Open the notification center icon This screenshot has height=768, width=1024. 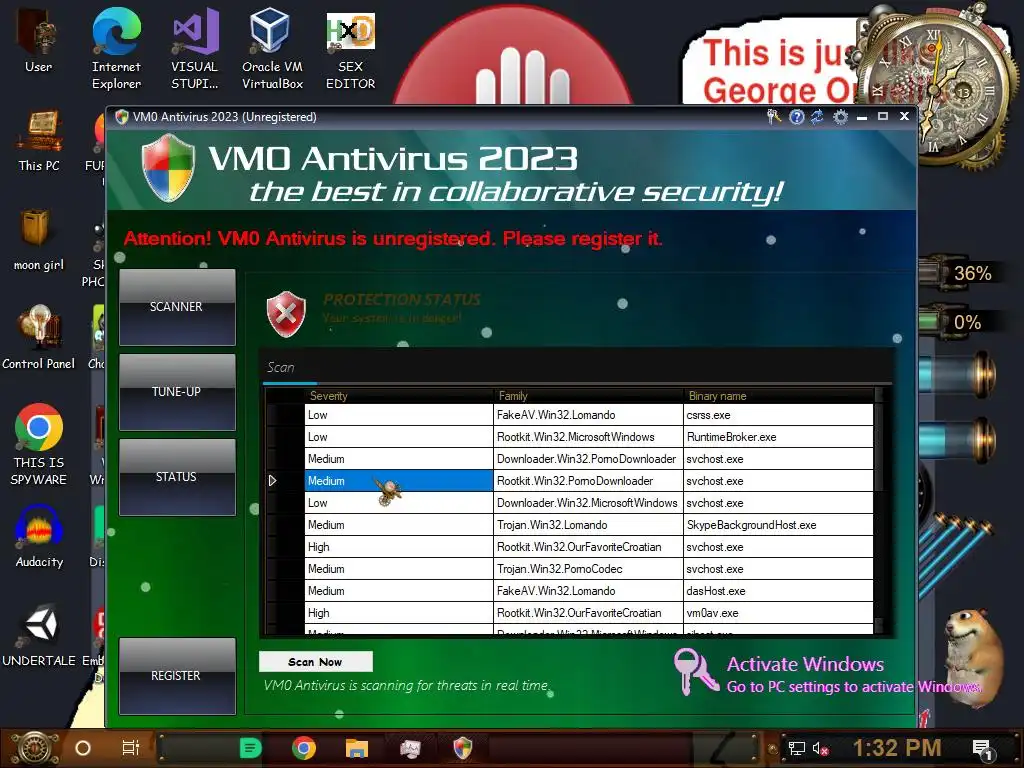[x=982, y=748]
